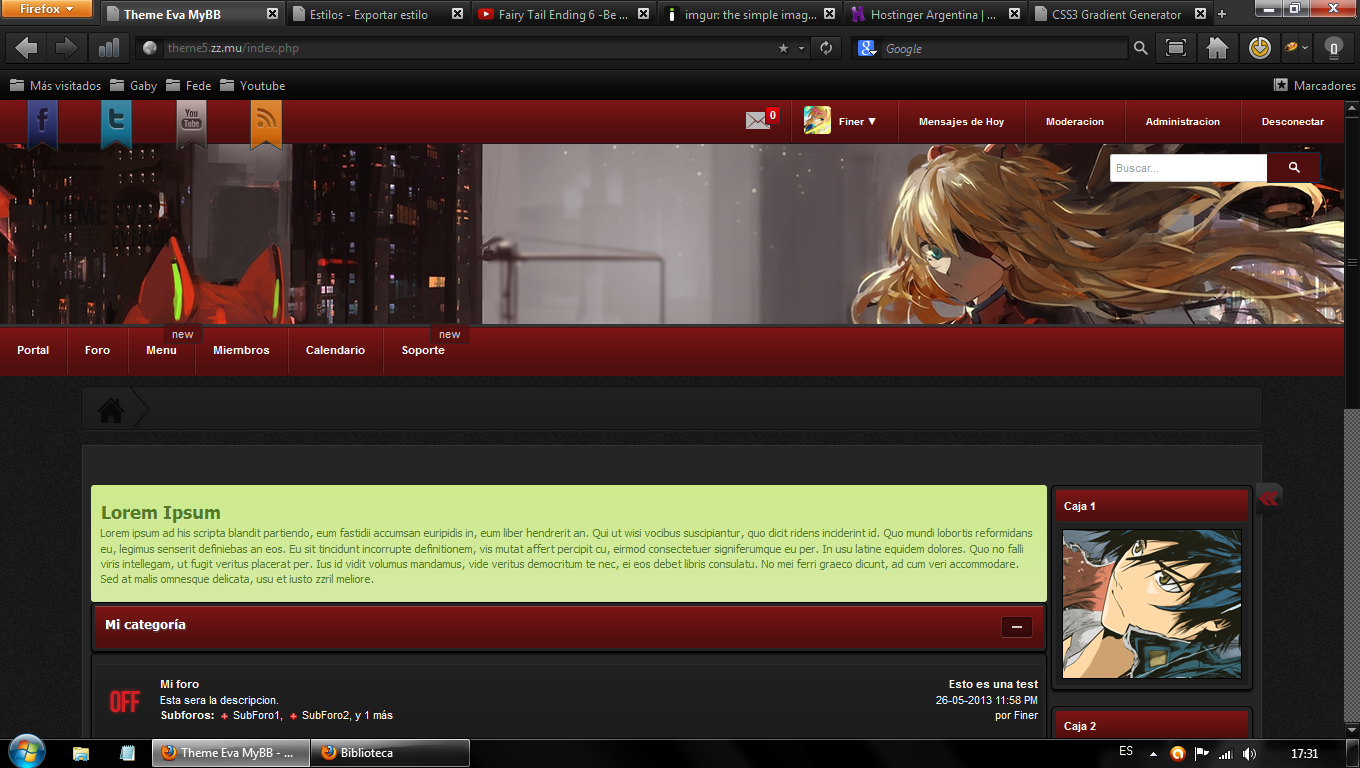Click the browser search magnifier icon
This screenshot has height=768, width=1360.
point(1140,48)
